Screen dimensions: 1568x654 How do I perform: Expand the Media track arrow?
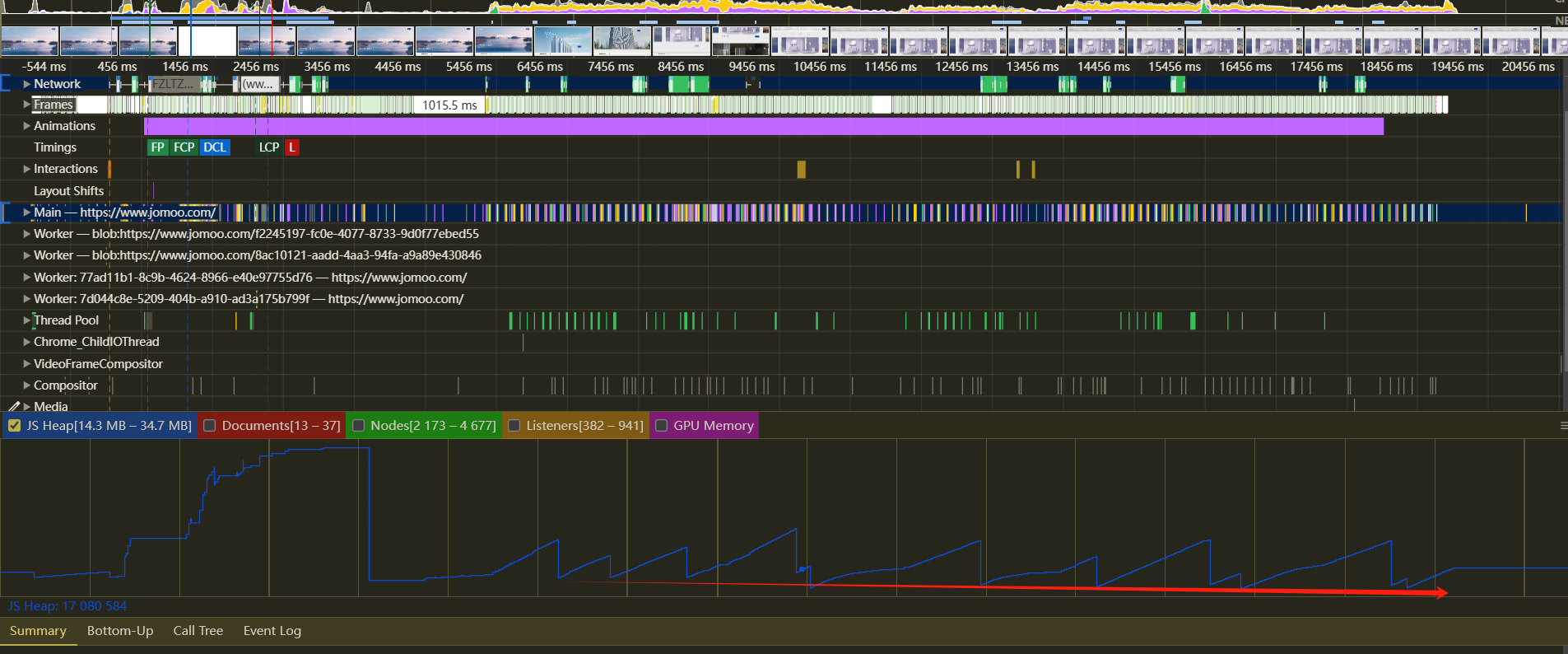pyautogui.click(x=27, y=407)
